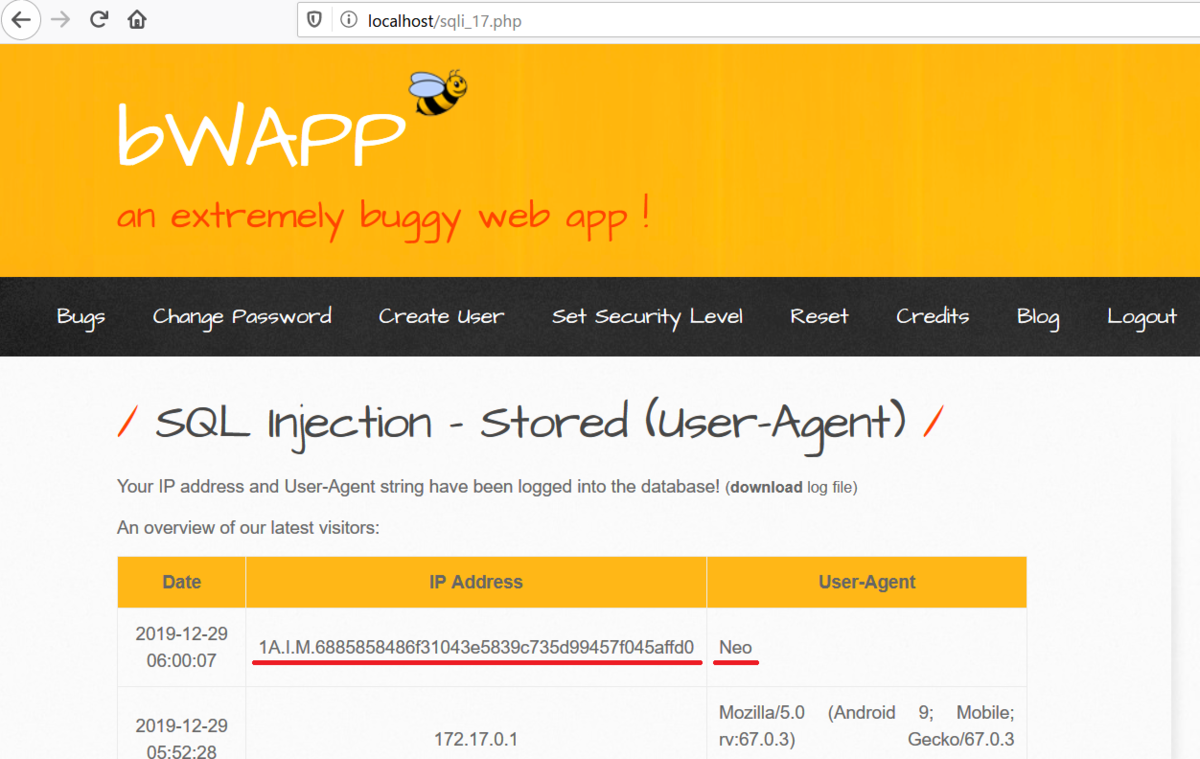Click the SQL Injection - Stored (User-Agent) heading
This screenshot has width=1200, height=759.
[530, 423]
